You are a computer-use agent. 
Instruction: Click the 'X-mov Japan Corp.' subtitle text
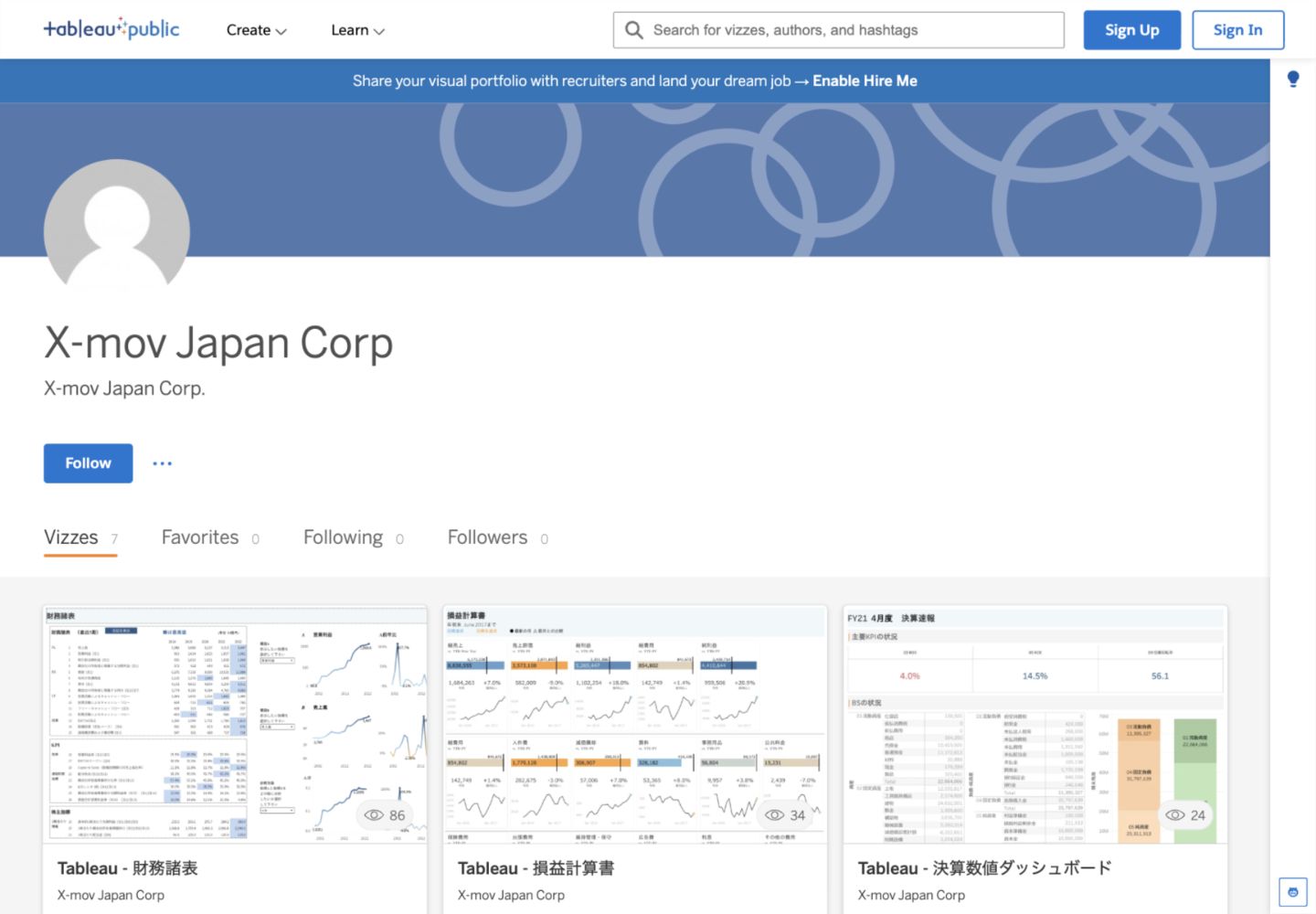124,388
